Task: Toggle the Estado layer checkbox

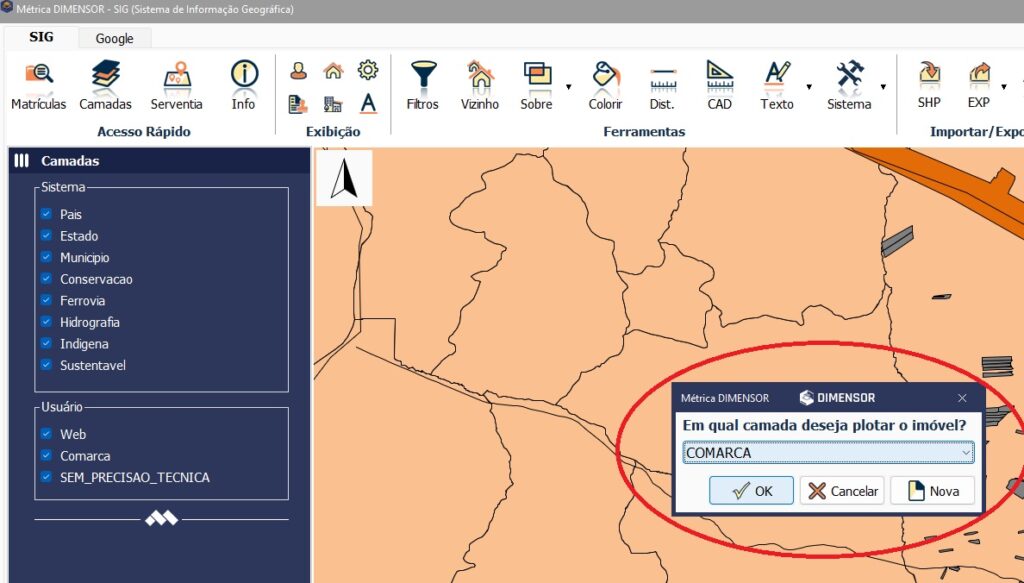Action: [x=46, y=235]
